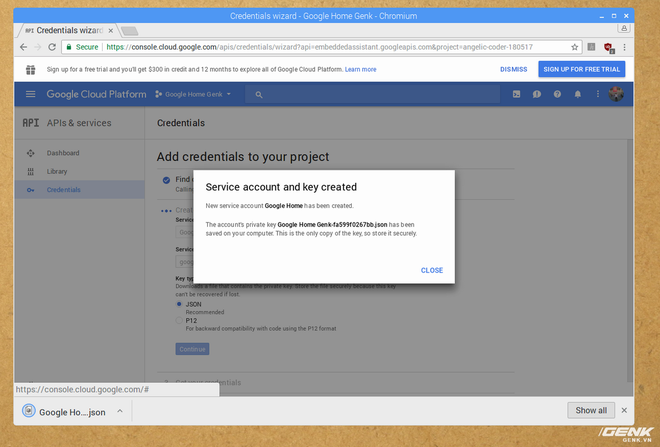Open Dashboard in the sidebar
Viewport: 660px width, 447px height.
(63, 153)
